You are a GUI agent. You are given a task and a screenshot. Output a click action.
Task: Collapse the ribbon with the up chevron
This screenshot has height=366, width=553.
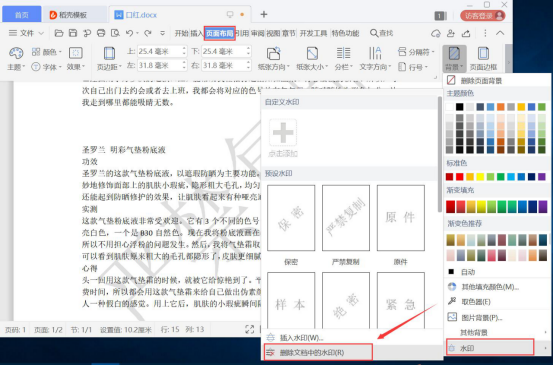pyautogui.click(x=500, y=33)
